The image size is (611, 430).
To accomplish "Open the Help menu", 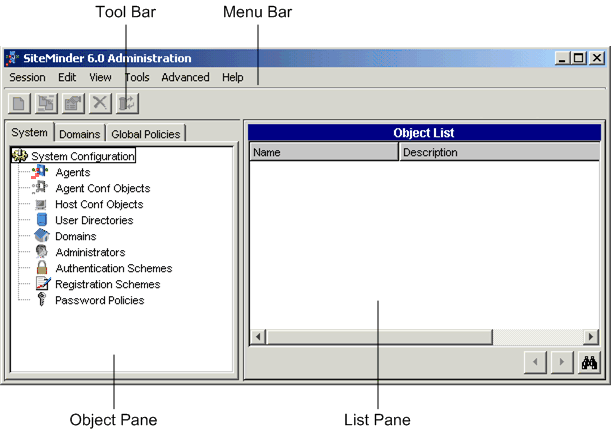I will click(233, 78).
